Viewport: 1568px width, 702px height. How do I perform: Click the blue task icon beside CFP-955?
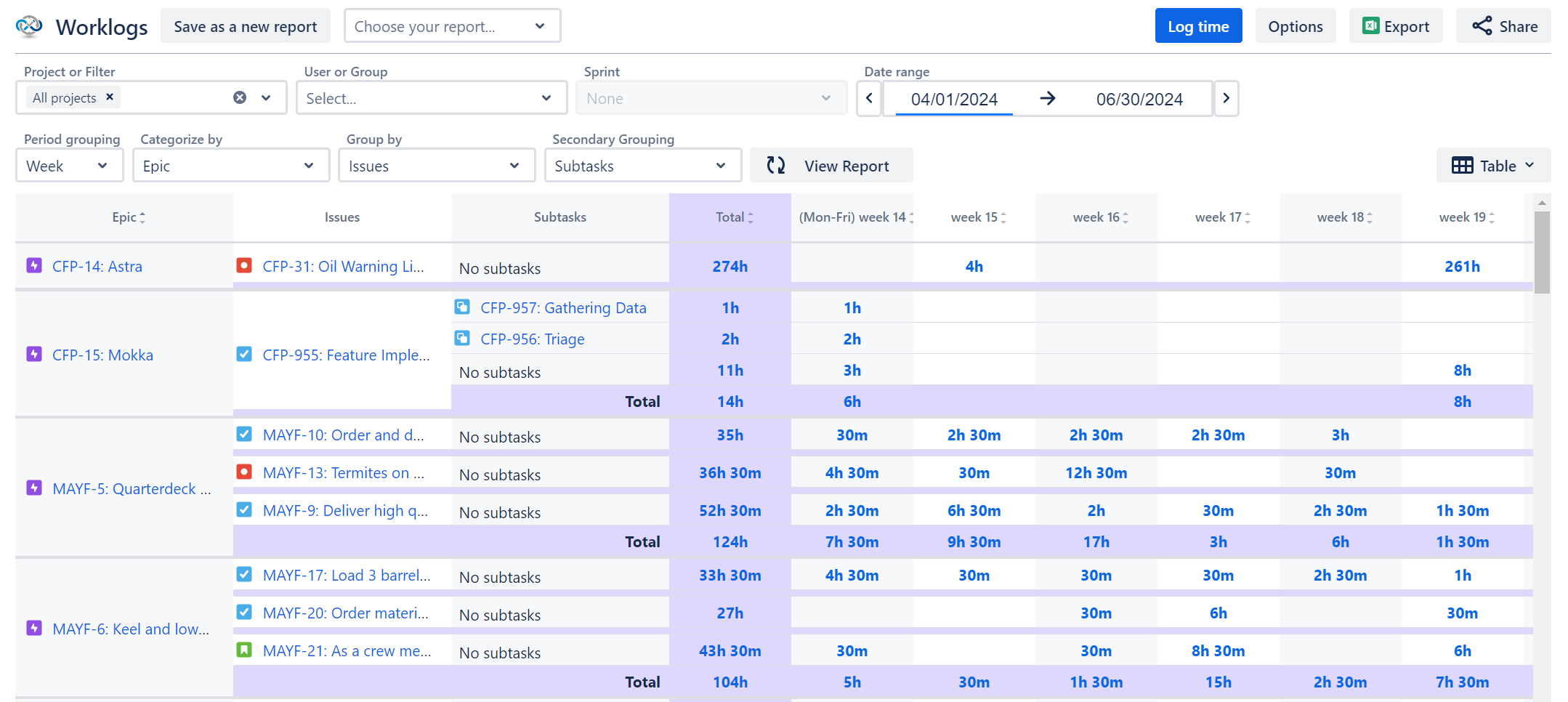click(x=243, y=355)
